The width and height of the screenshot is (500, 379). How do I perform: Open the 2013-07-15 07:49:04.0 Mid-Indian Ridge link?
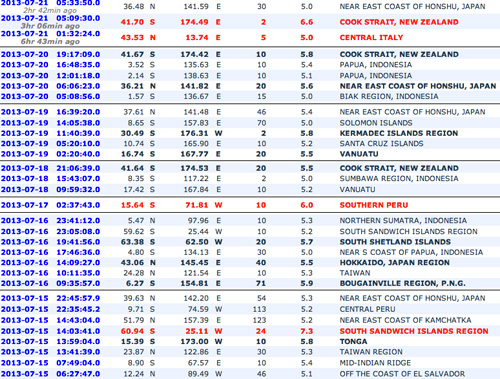click(x=50, y=363)
